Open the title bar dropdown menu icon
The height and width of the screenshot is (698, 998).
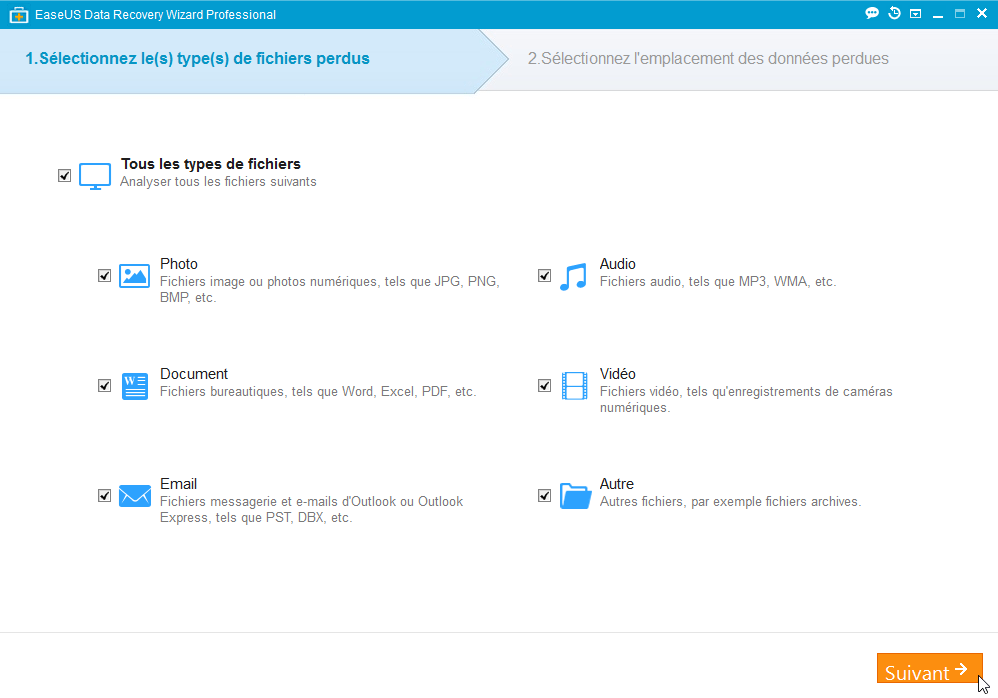[915, 14]
